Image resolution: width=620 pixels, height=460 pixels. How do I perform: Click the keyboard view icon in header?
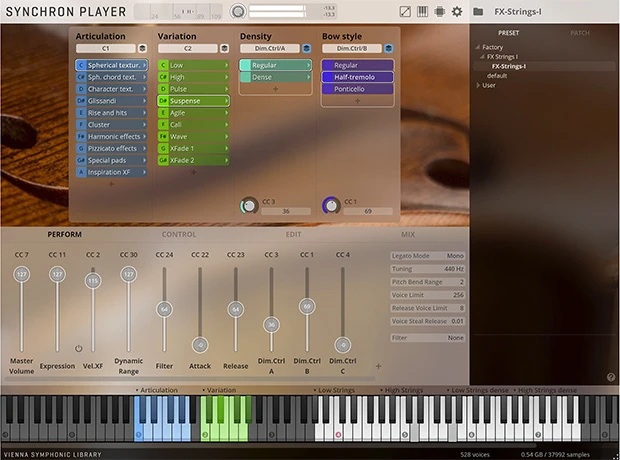click(x=422, y=11)
